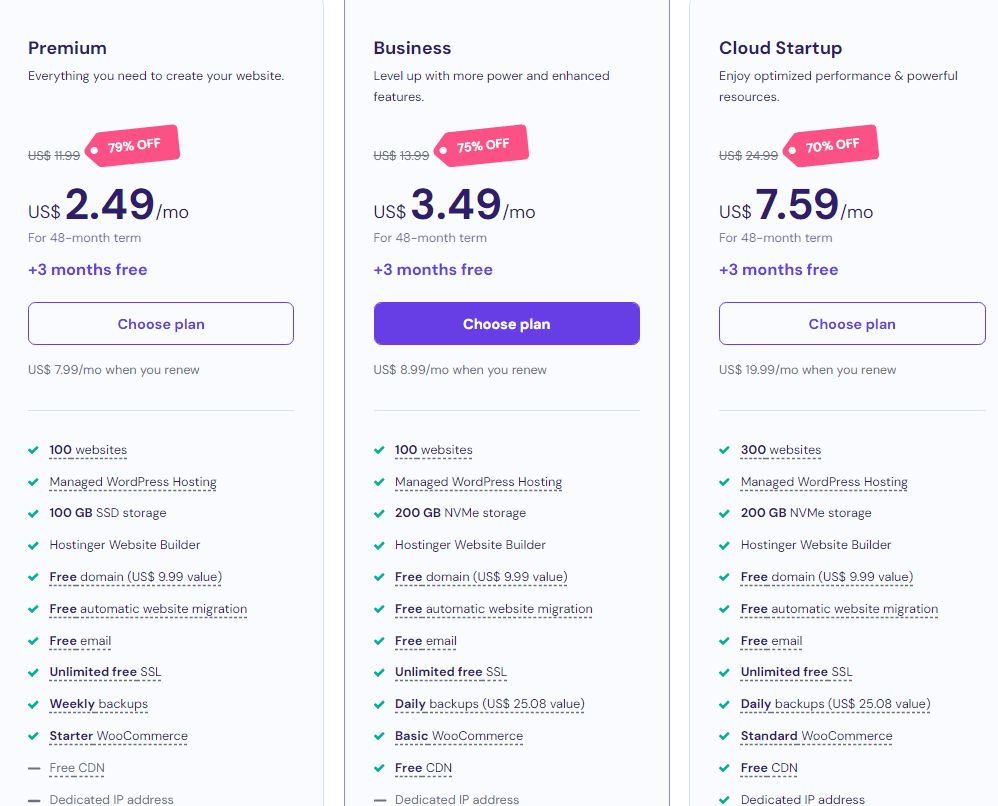This screenshot has width=998, height=806.
Task: Click '+3 months free' under Cloud Startup
Action: point(778,269)
